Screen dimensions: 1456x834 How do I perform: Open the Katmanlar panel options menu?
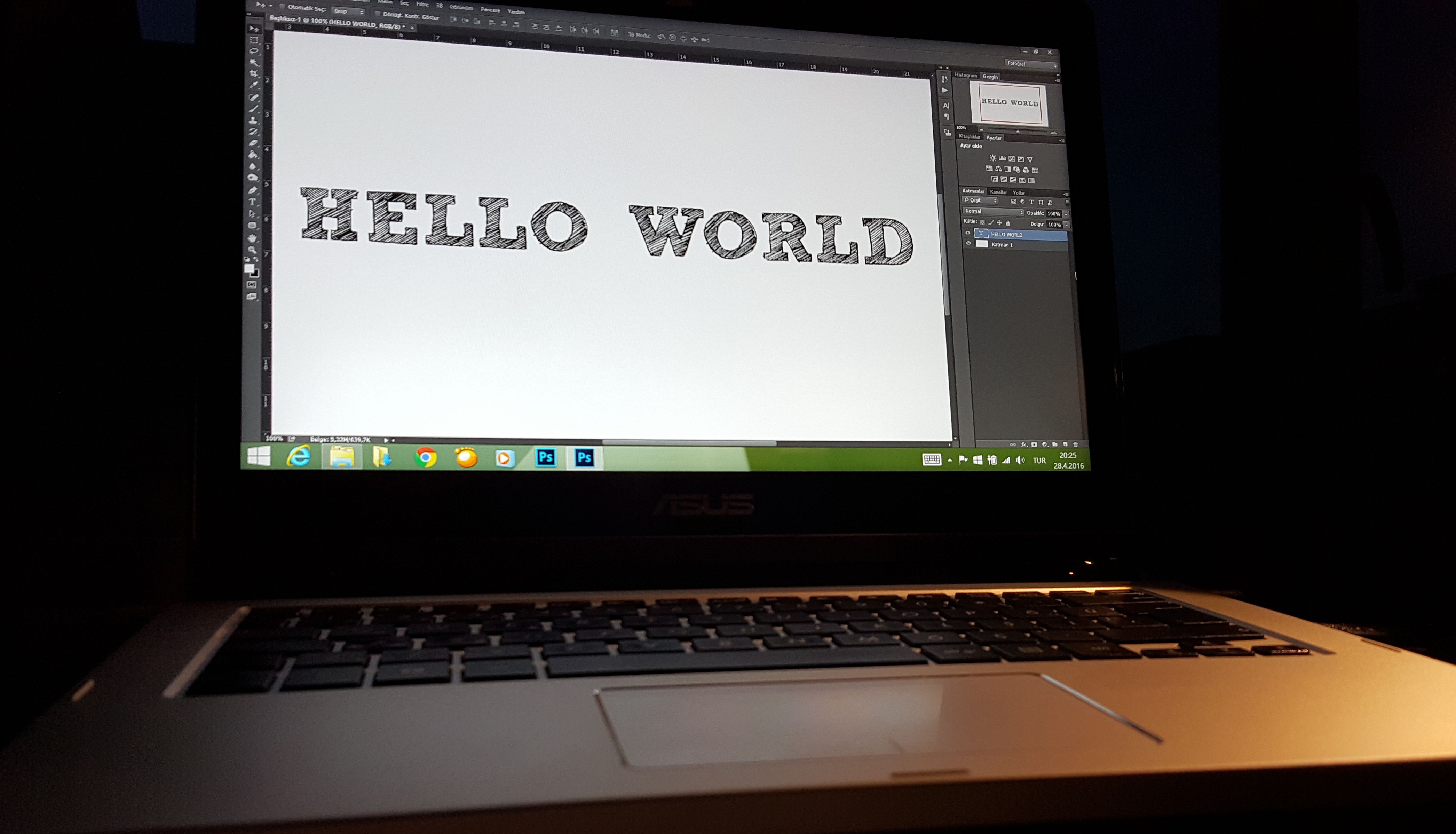[x=1066, y=194]
